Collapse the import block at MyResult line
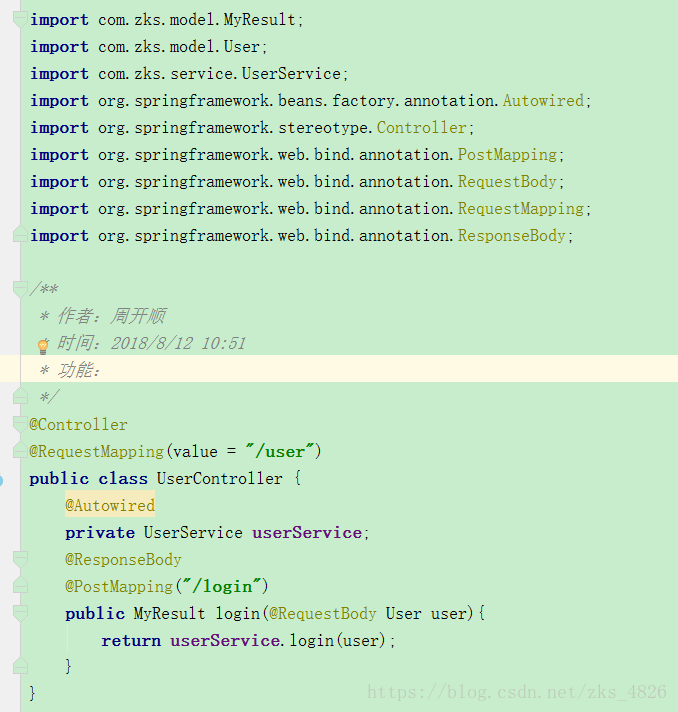 [20, 20]
